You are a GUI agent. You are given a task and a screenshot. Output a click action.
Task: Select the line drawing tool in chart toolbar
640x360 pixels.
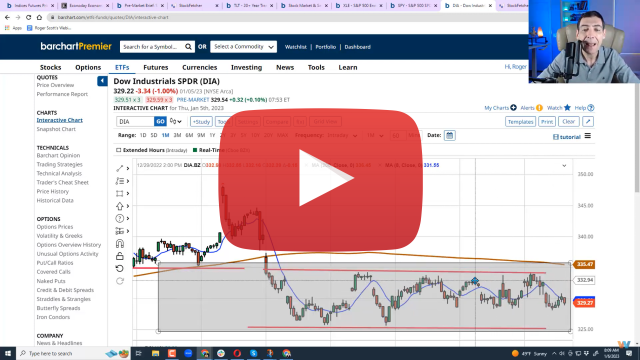click(x=120, y=168)
